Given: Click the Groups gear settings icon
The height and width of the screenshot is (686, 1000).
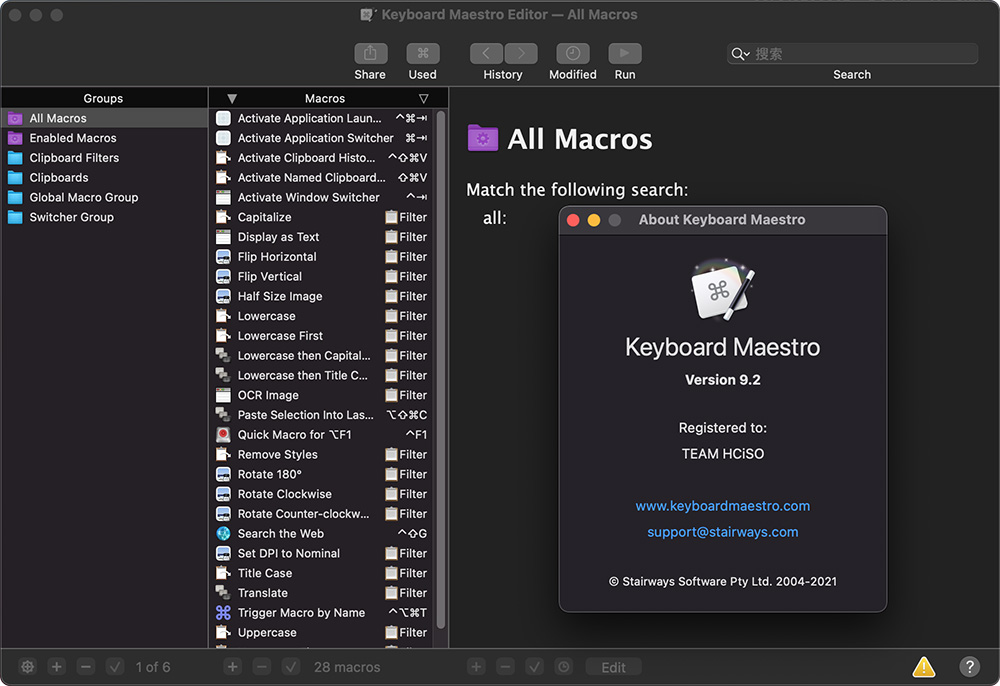Looking at the screenshot, I should (27, 667).
